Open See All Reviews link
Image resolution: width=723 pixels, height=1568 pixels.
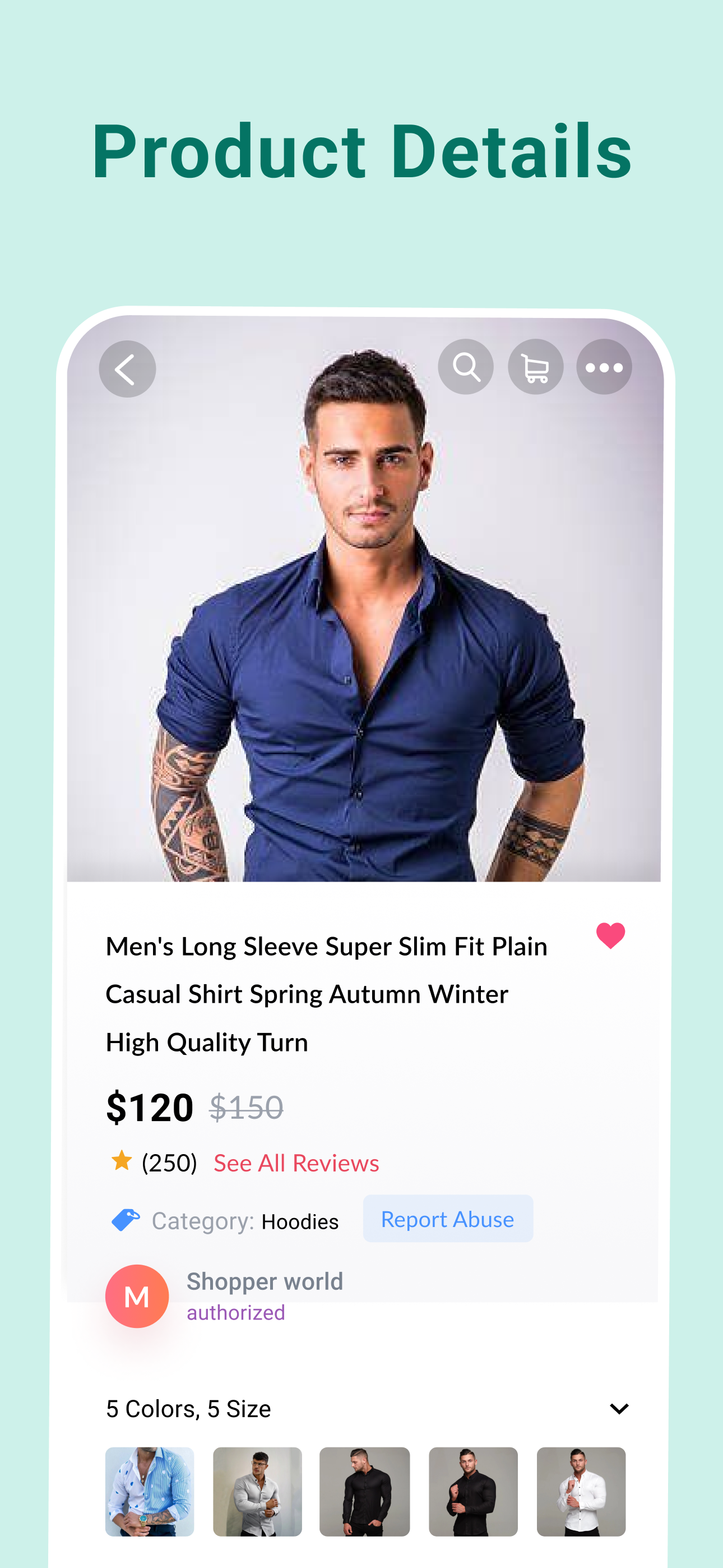coord(296,1163)
